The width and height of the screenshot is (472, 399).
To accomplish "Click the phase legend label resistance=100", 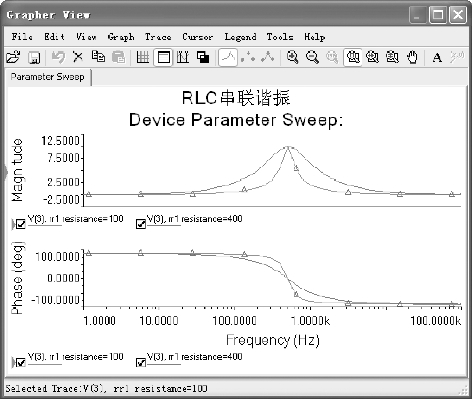I will click(x=76, y=357).
